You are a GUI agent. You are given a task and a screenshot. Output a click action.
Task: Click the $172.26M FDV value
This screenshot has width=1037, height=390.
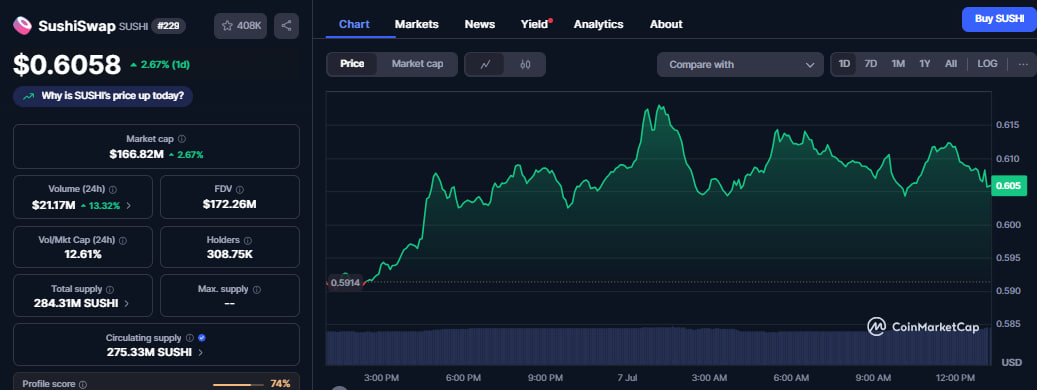tap(229, 205)
